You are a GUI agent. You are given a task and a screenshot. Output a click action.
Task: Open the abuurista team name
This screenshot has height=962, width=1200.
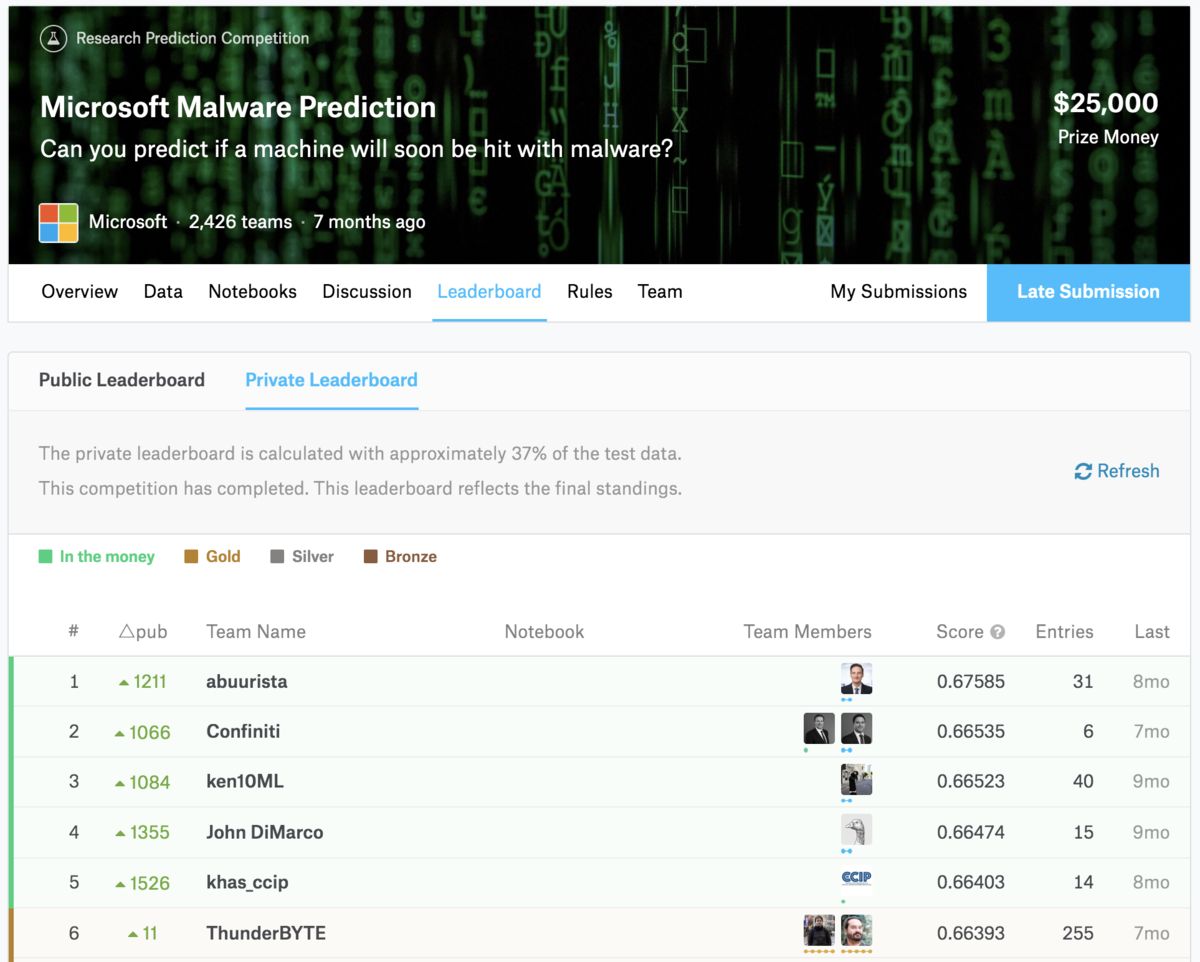(247, 682)
